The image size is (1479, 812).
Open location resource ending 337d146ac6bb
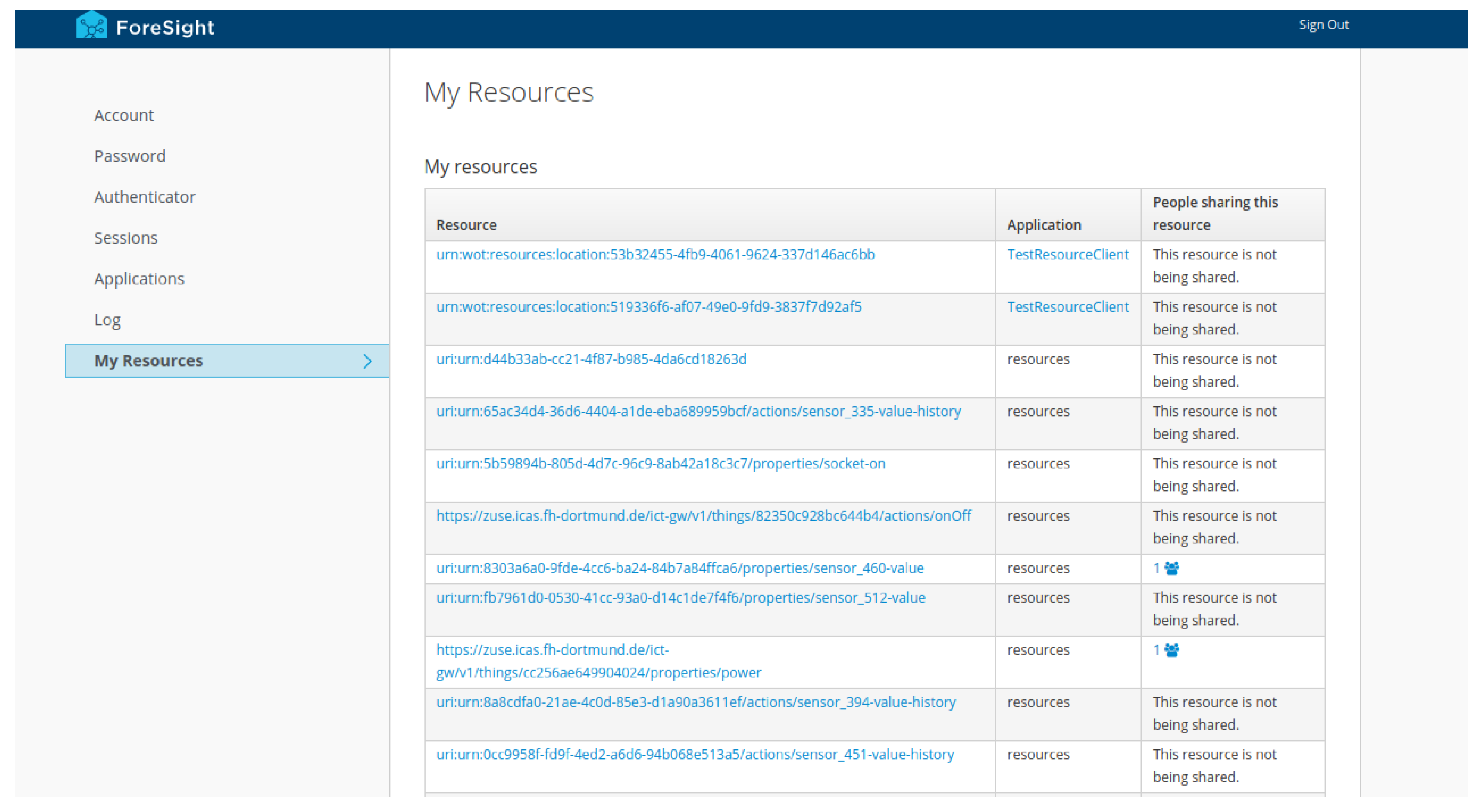(655, 255)
